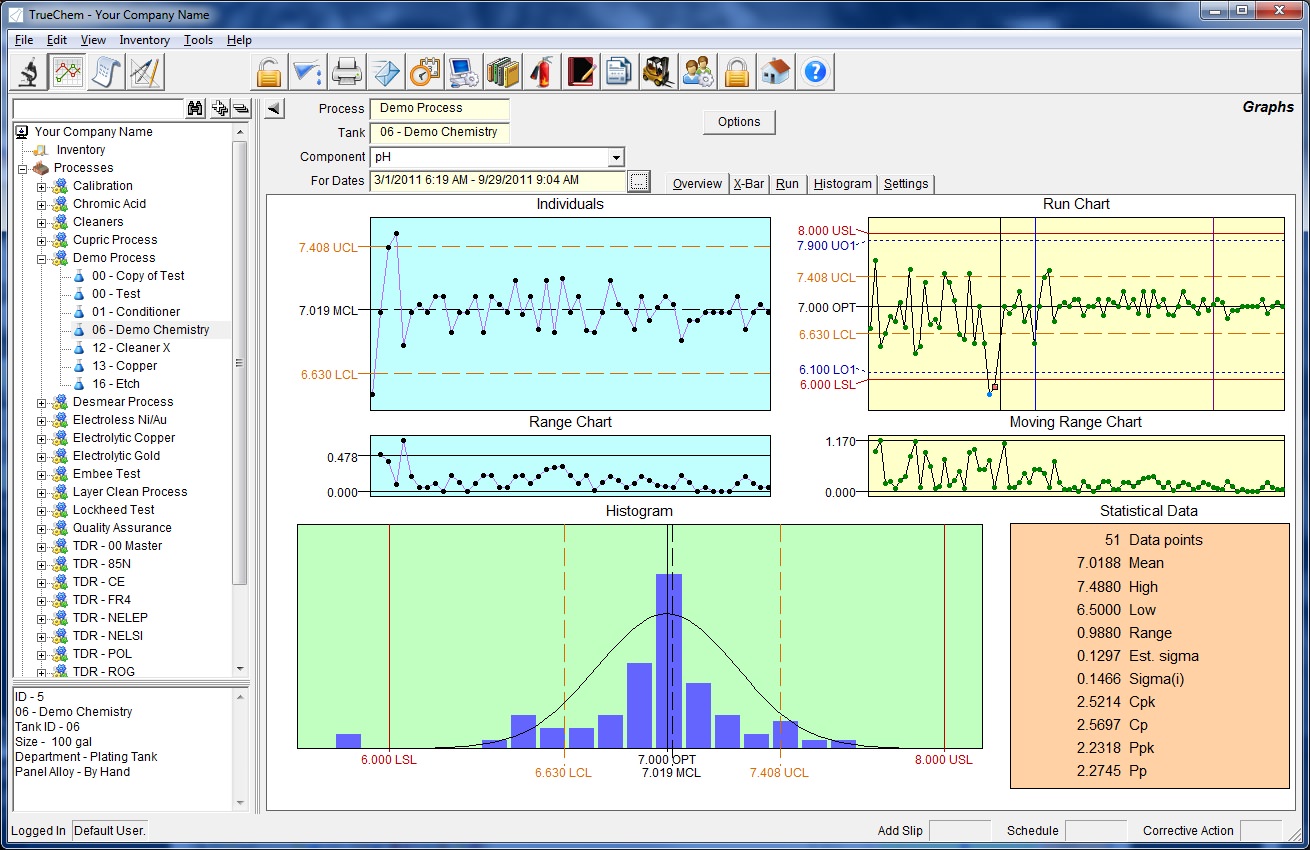The width and height of the screenshot is (1310, 850).
Task: Hide the side panel with left arrow
Action: (274, 108)
